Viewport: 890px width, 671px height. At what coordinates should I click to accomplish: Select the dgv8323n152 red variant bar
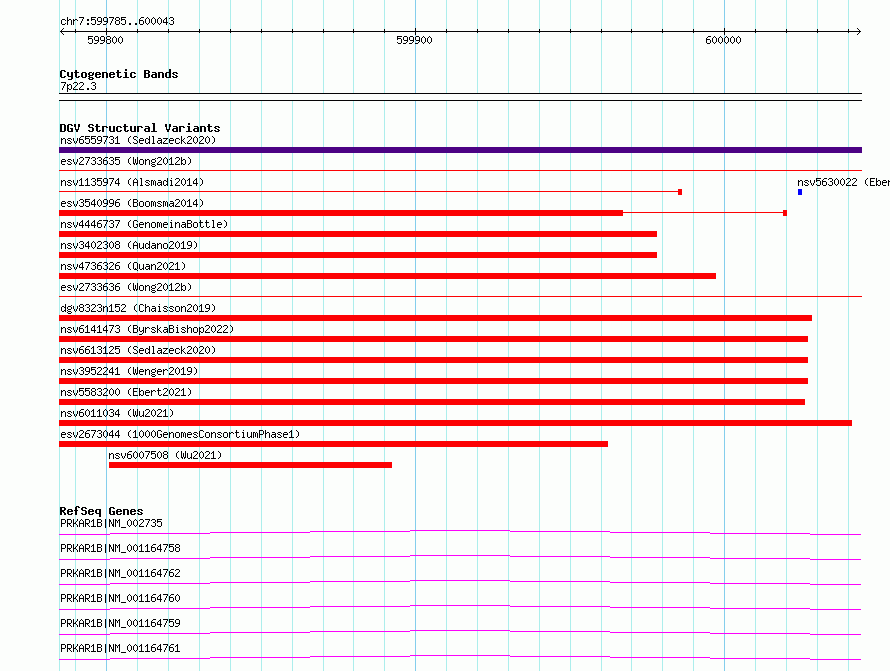[x=435, y=318]
